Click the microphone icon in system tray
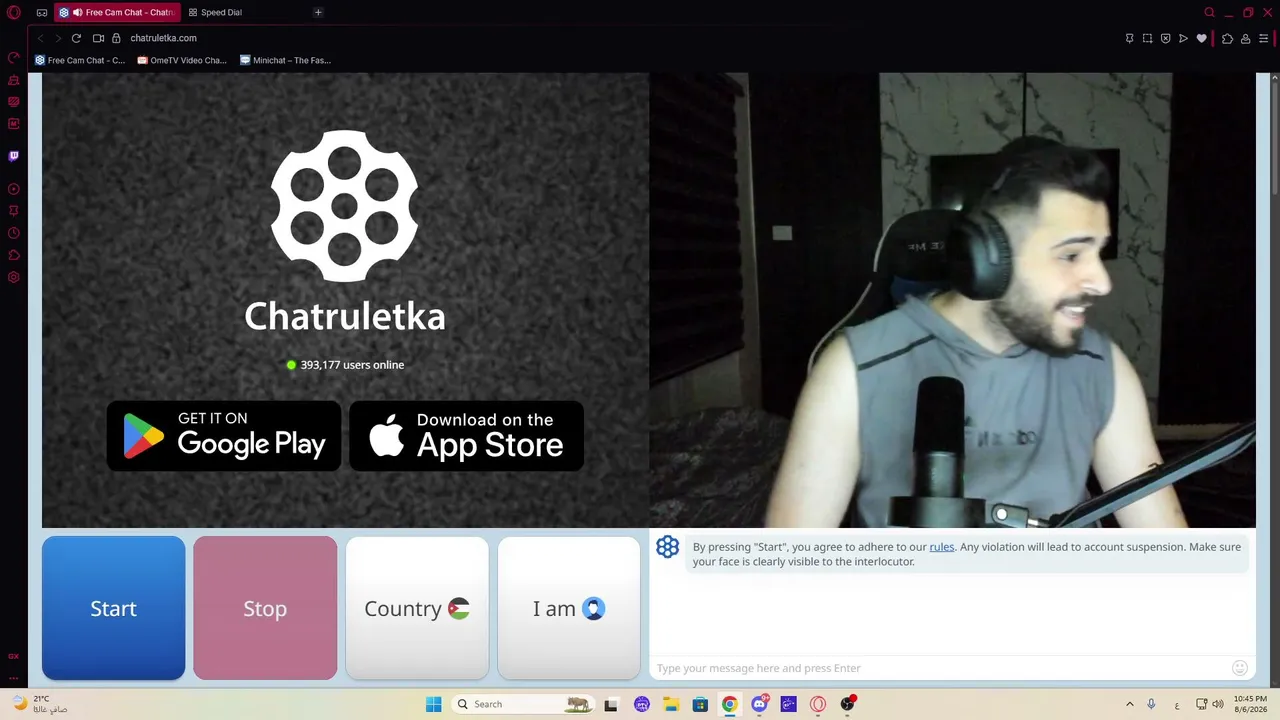 (1152, 704)
